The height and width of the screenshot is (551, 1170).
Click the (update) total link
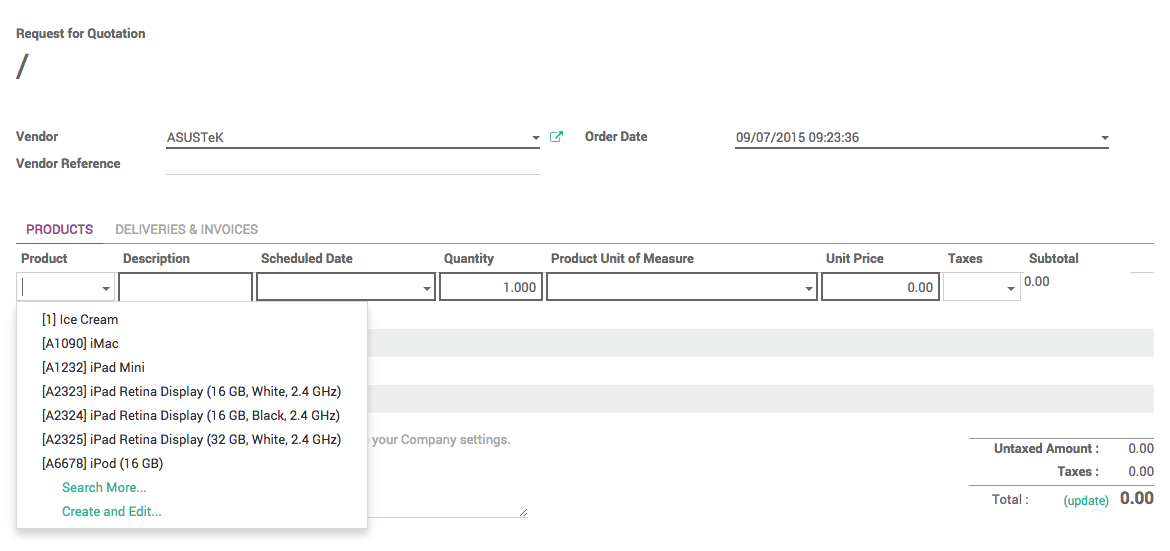(x=1085, y=500)
